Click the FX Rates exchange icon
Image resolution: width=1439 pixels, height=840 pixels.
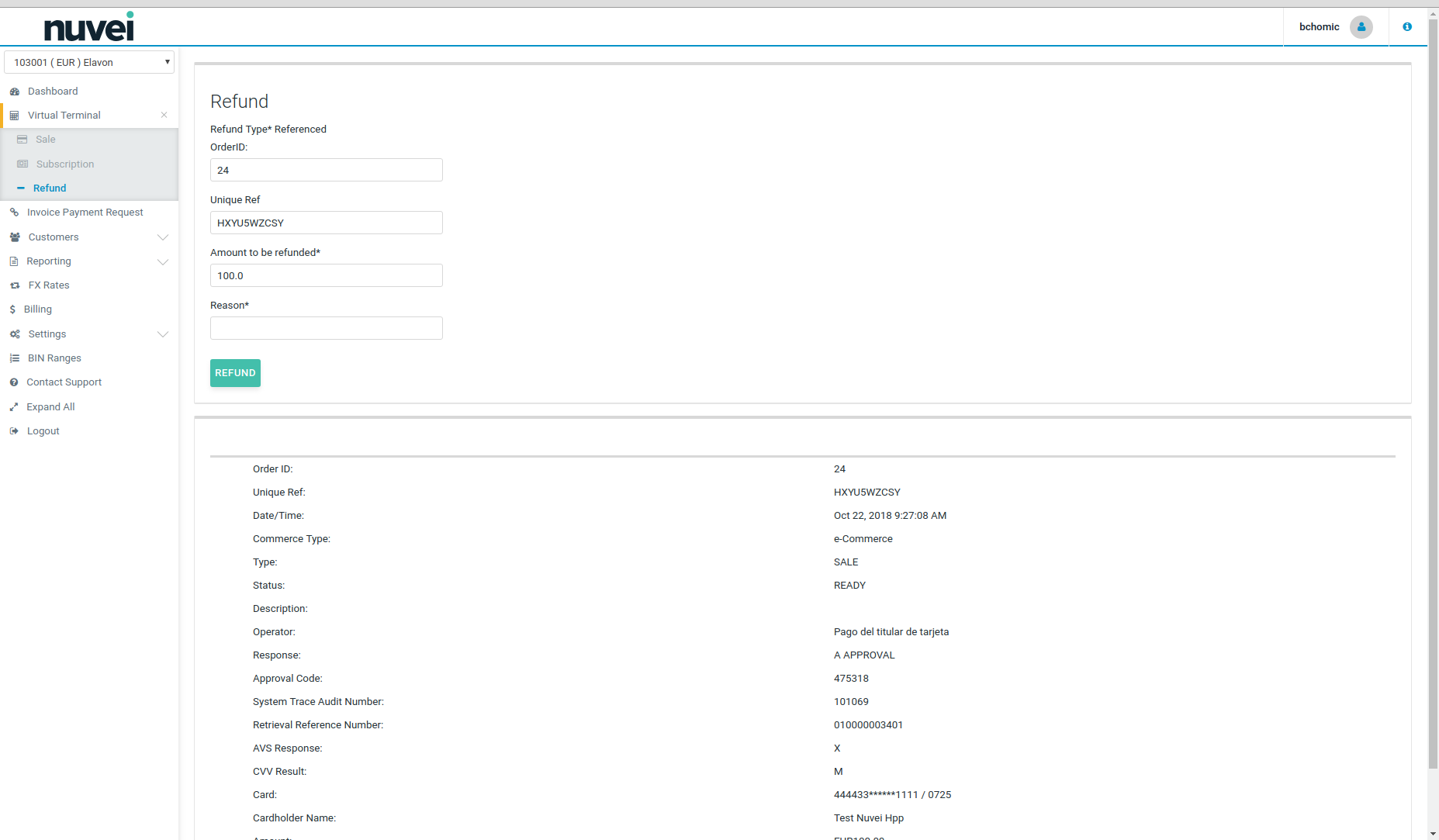point(15,285)
